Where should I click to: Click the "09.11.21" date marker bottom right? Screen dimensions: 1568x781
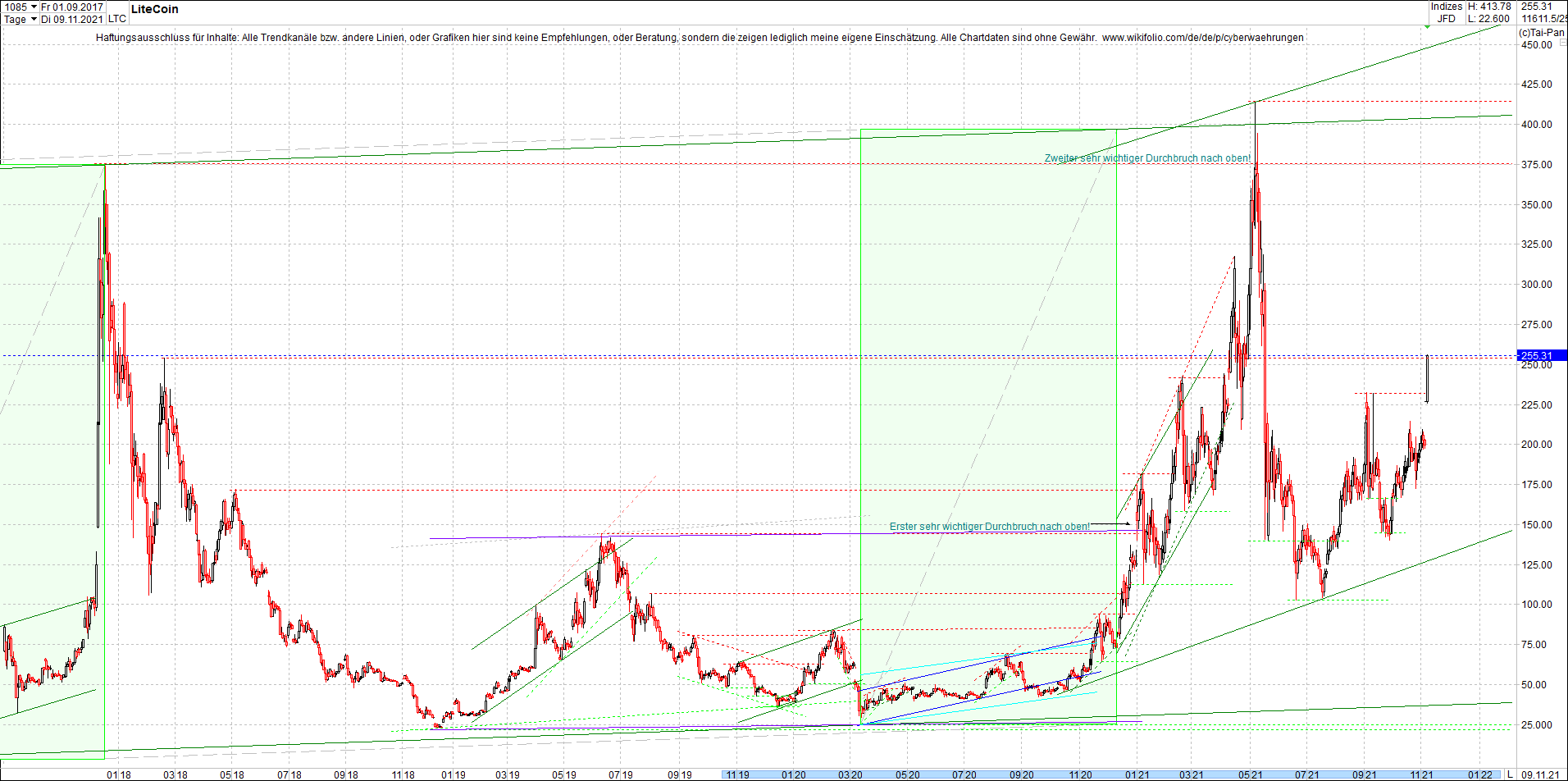1542,774
